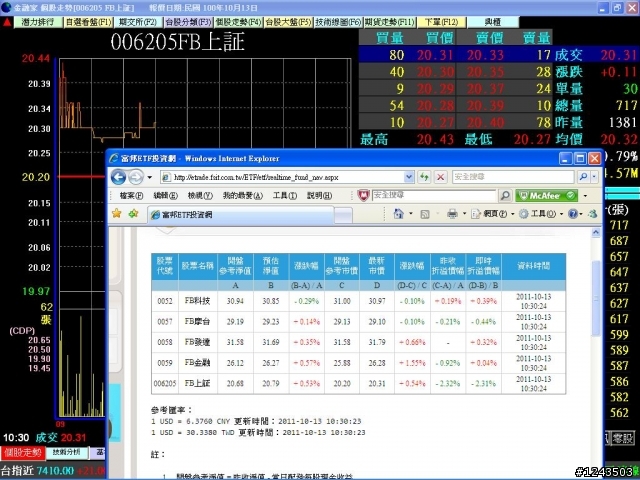The height and width of the screenshot is (480, 640).
Task: Open the 說明(H) menu
Action: [319, 196]
